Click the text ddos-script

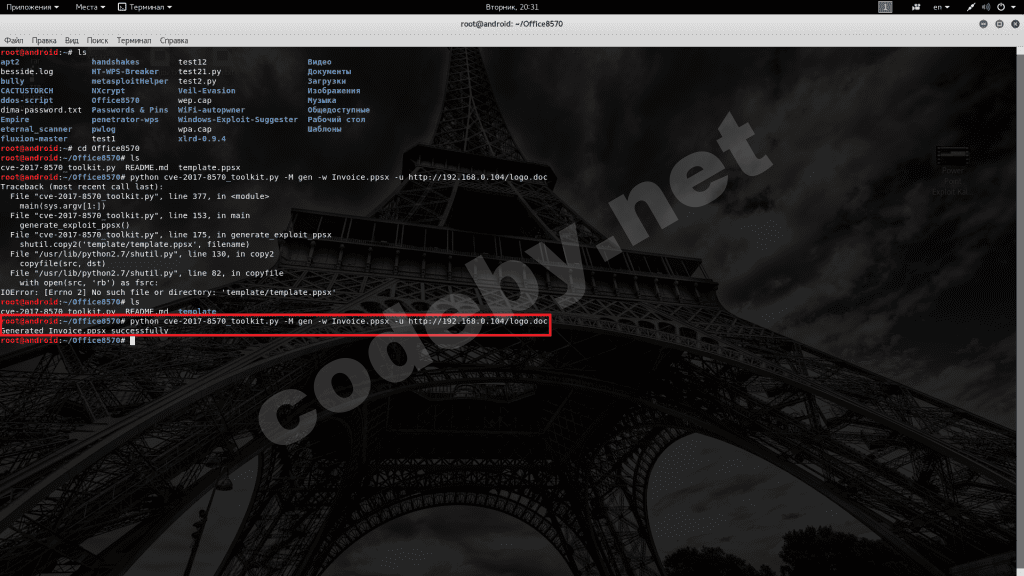click(27, 101)
